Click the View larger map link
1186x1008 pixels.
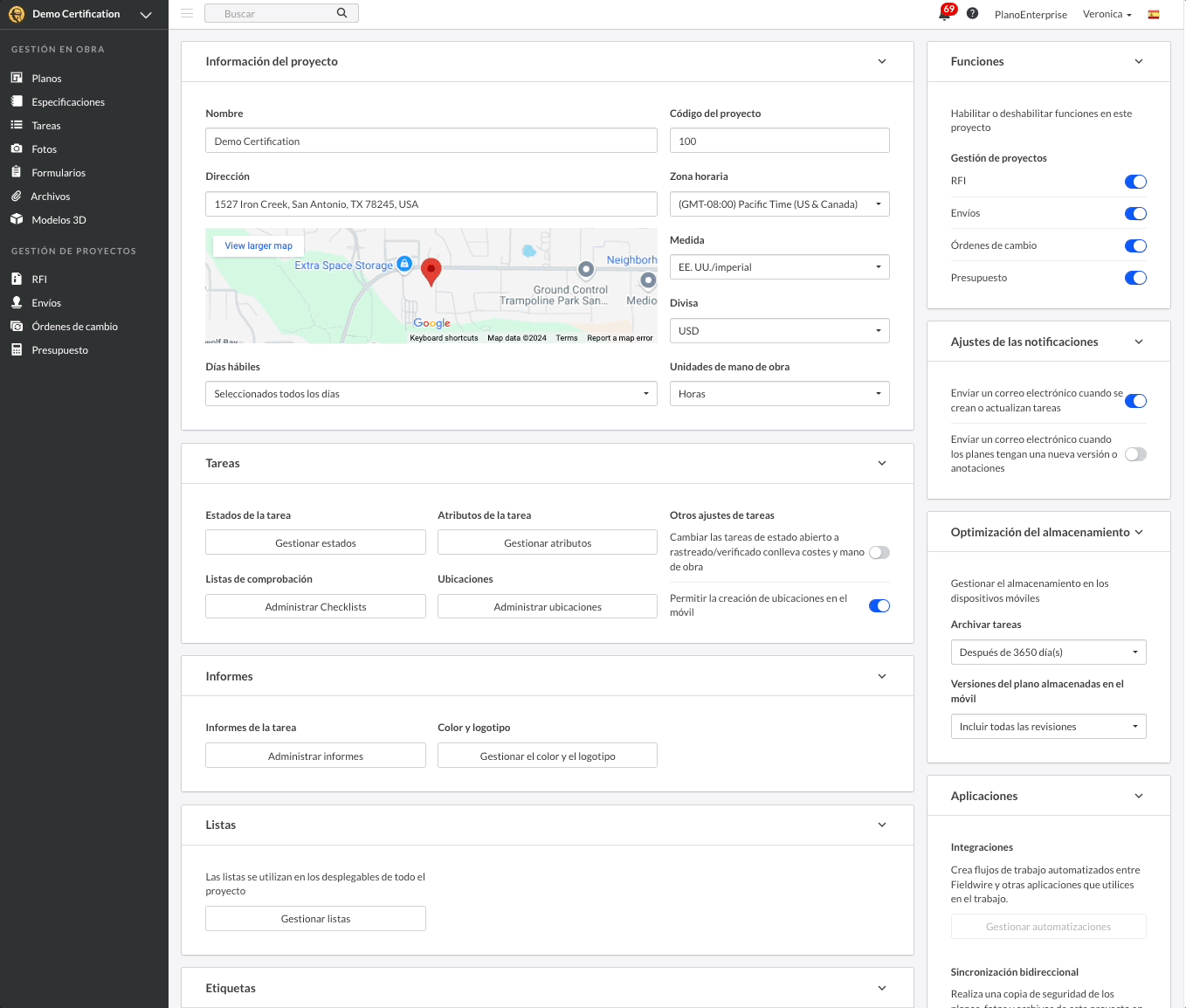coord(259,245)
